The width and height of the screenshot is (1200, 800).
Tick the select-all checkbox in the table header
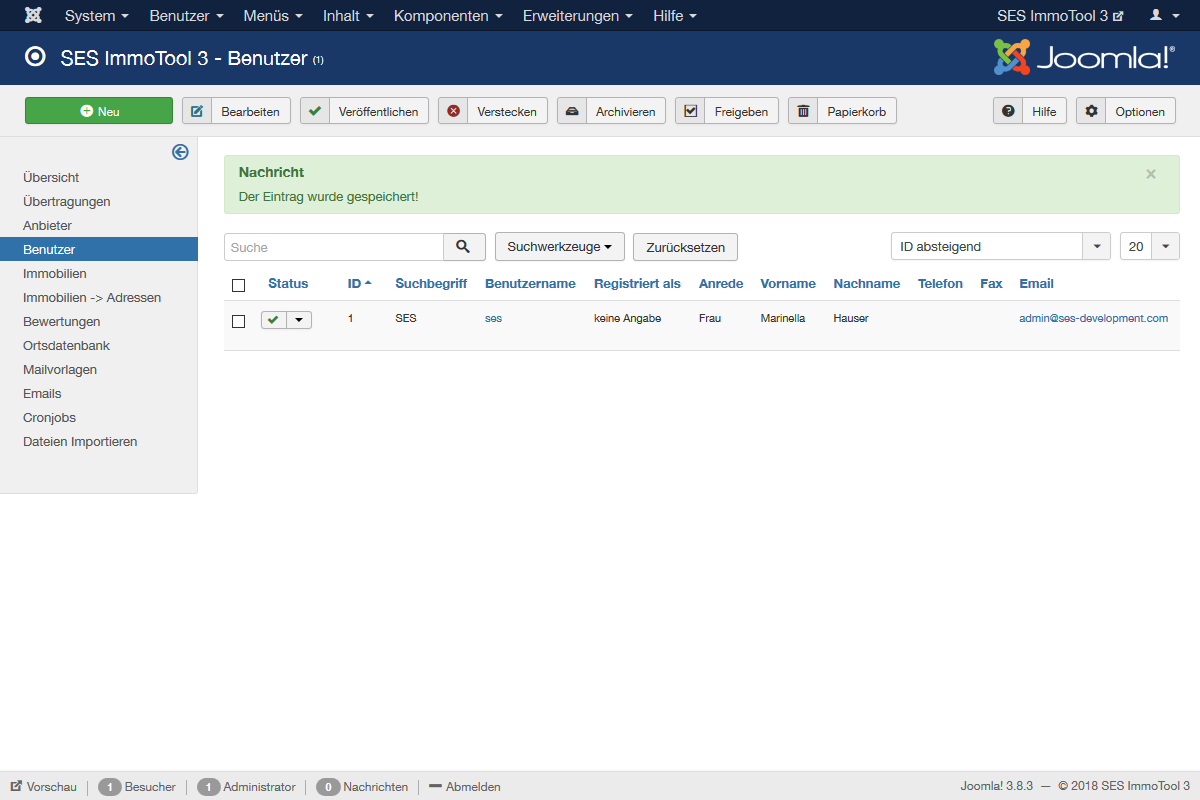coord(238,285)
